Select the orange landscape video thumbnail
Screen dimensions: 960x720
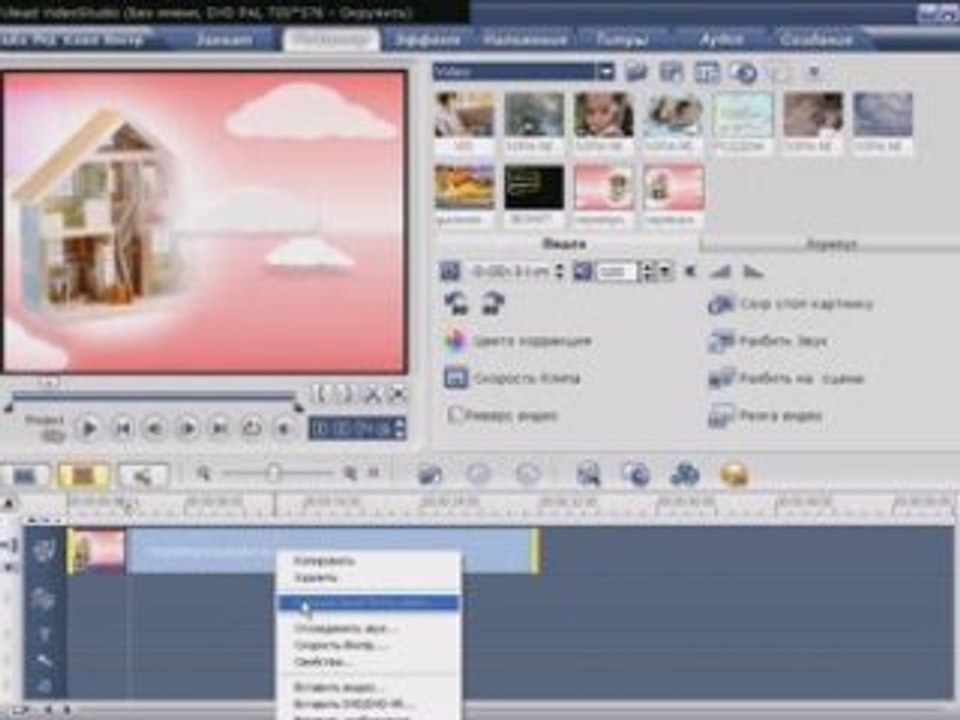(x=464, y=187)
